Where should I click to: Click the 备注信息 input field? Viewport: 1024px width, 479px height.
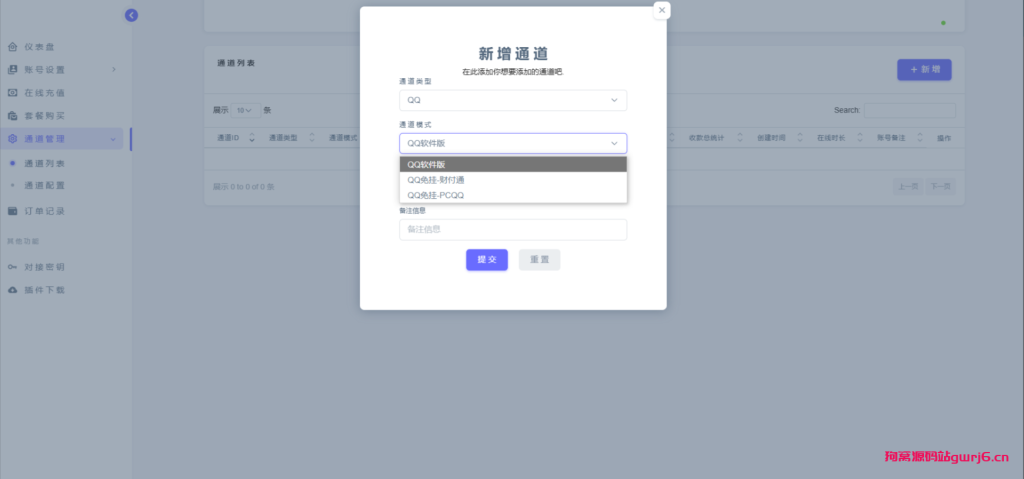[x=513, y=229]
